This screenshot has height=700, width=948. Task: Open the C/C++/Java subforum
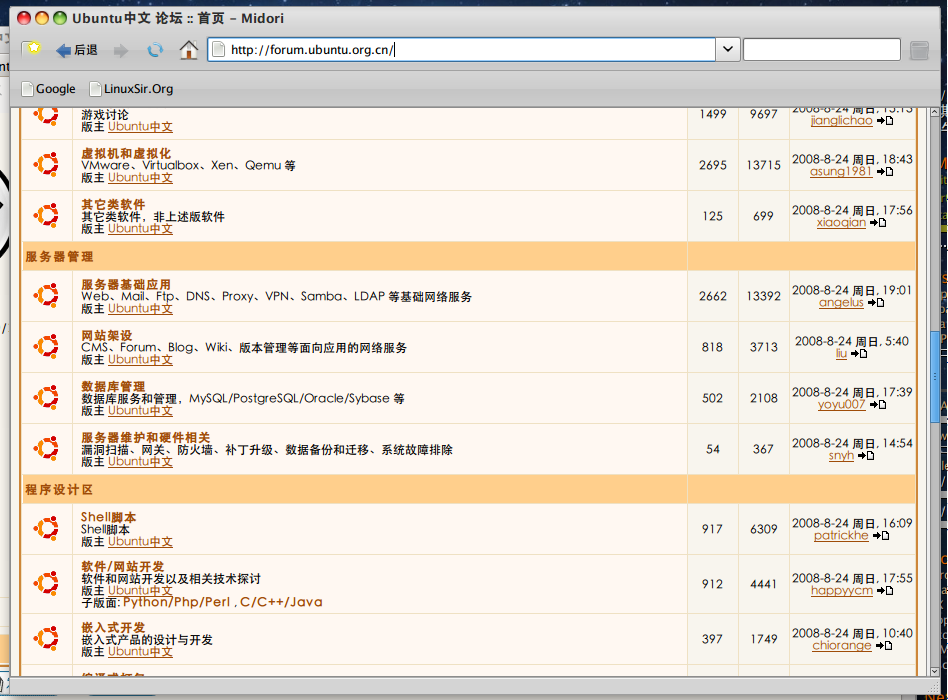pos(281,602)
